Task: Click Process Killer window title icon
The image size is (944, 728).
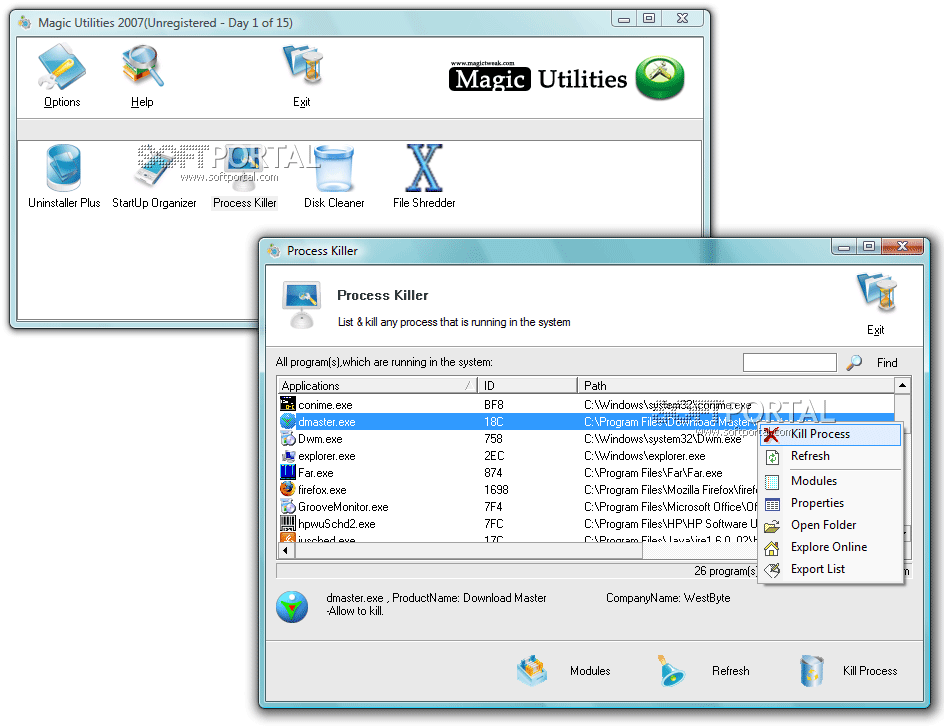Action: [274, 250]
